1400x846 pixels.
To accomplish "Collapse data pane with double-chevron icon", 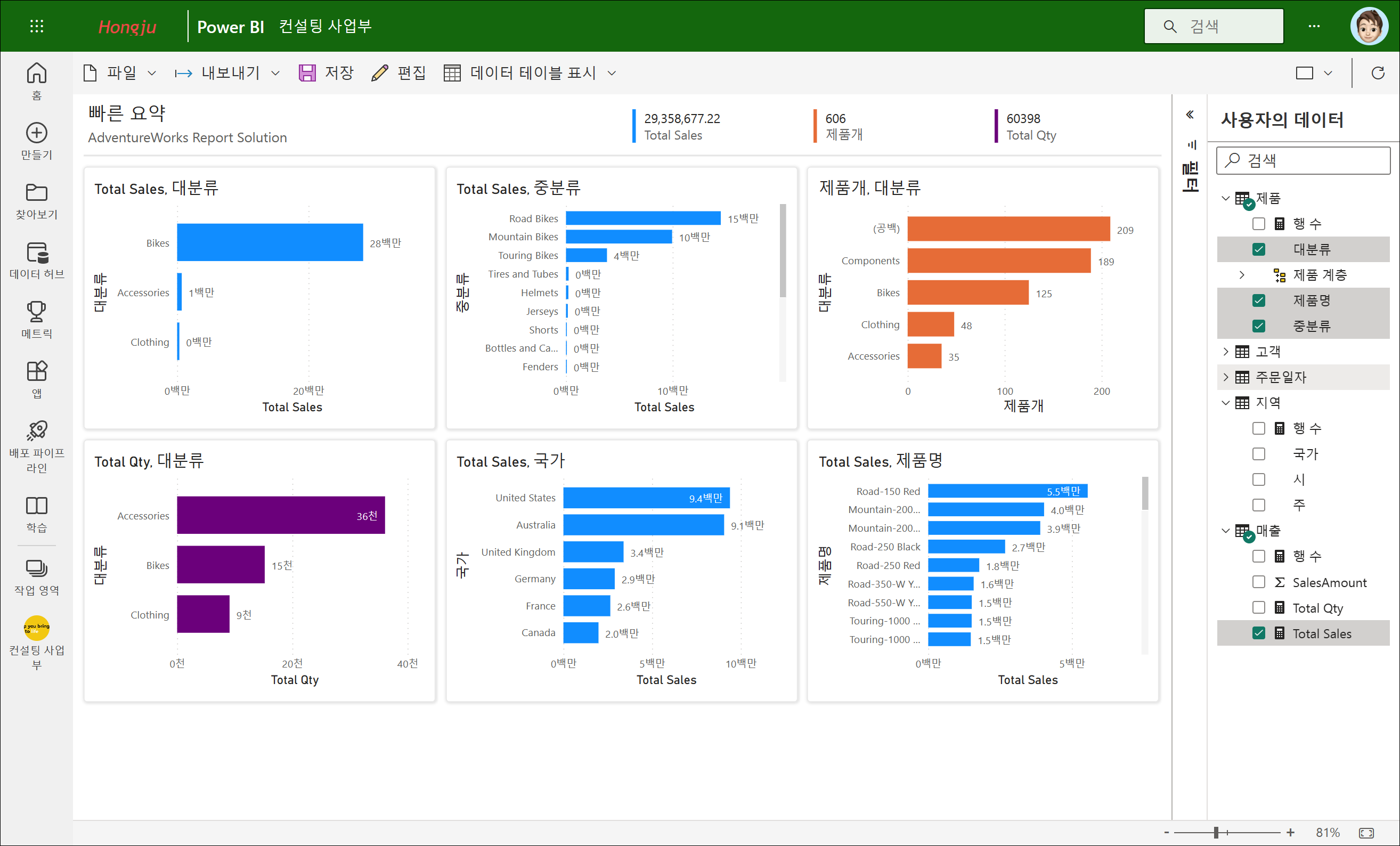I will tap(1190, 115).
